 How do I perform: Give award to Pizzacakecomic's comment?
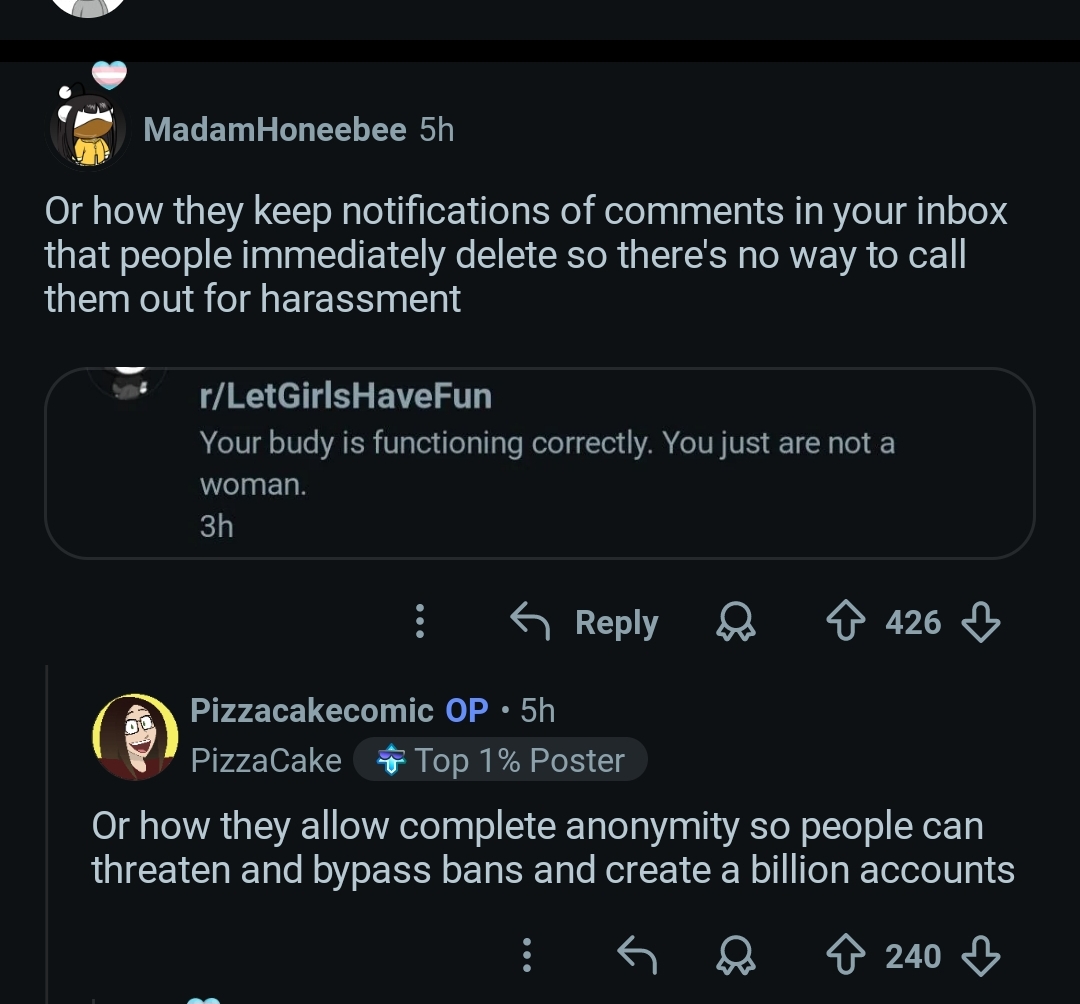click(736, 956)
